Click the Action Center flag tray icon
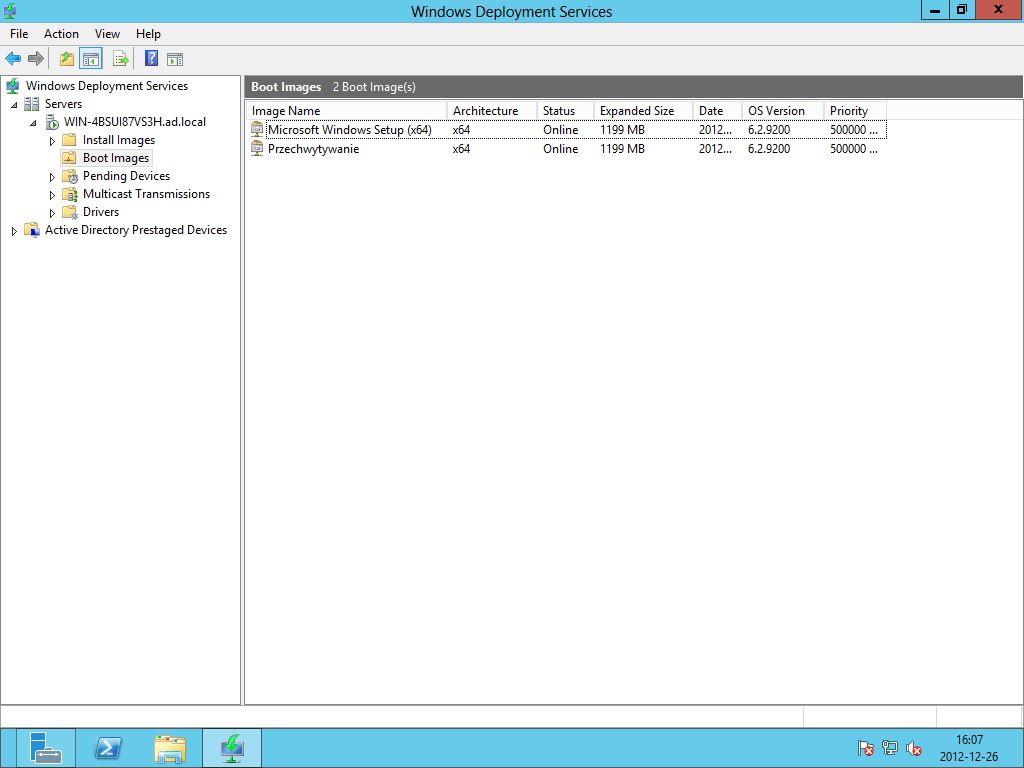 865,748
